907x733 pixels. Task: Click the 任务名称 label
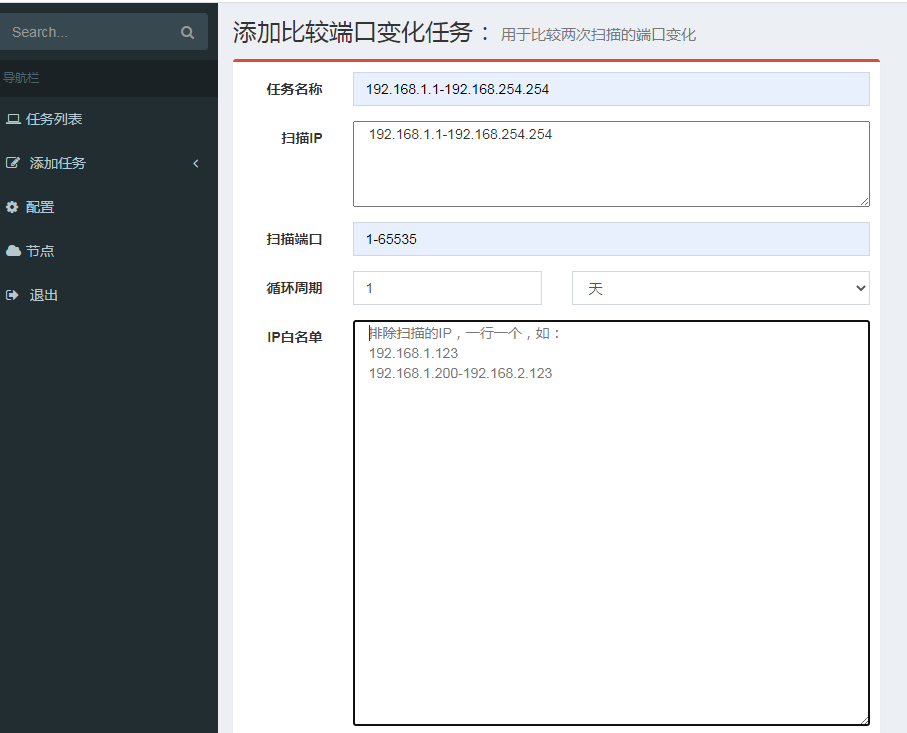(294, 89)
